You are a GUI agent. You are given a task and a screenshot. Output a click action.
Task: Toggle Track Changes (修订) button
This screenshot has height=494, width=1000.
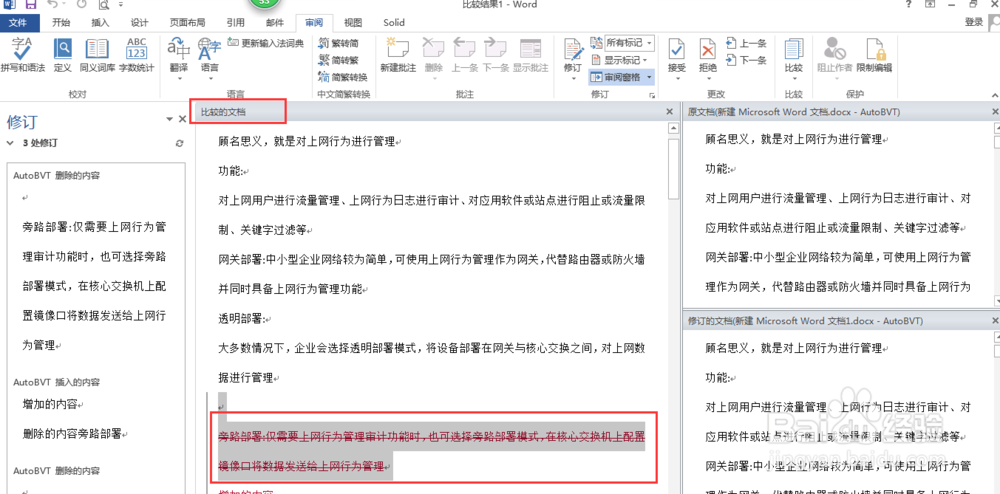pyautogui.click(x=573, y=54)
